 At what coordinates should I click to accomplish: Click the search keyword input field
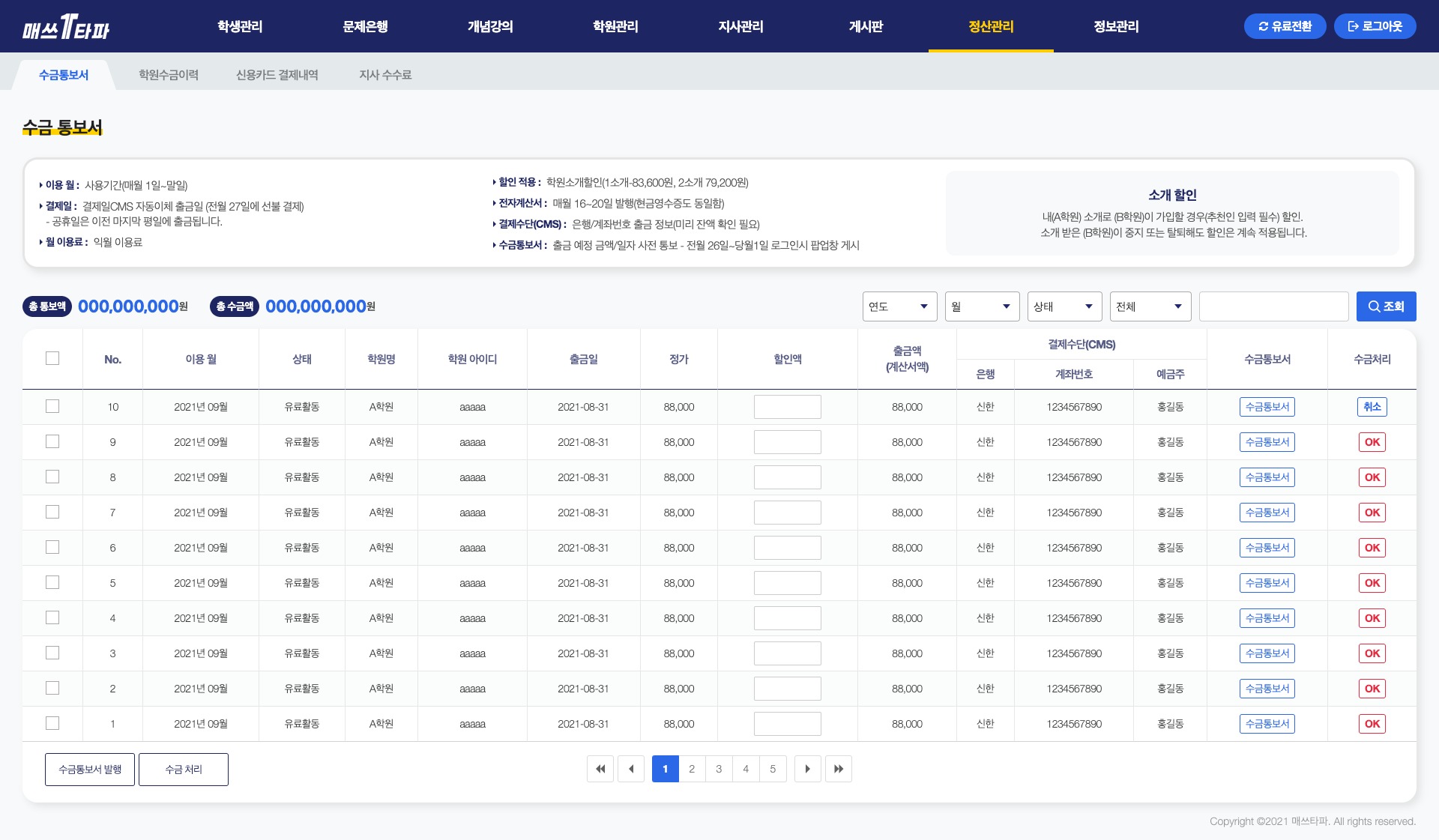[1274, 306]
